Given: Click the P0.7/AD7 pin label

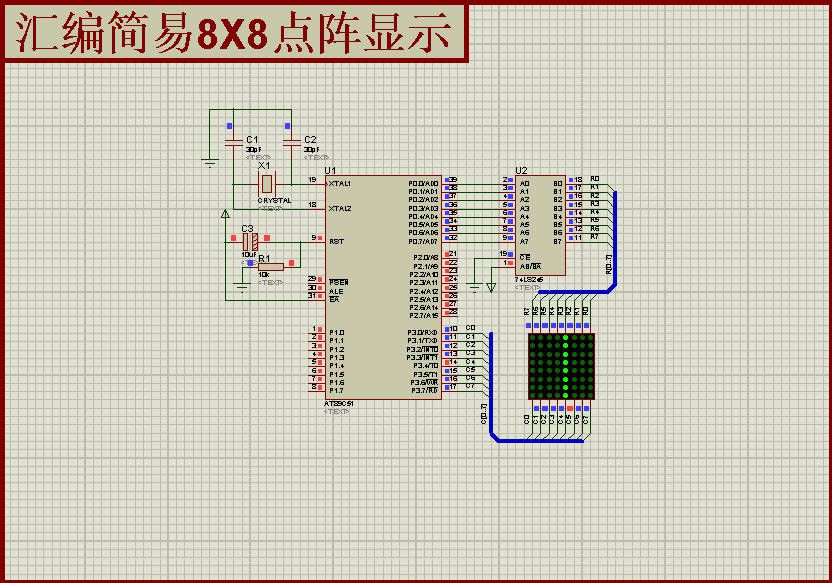Looking at the screenshot, I should tap(423, 241).
